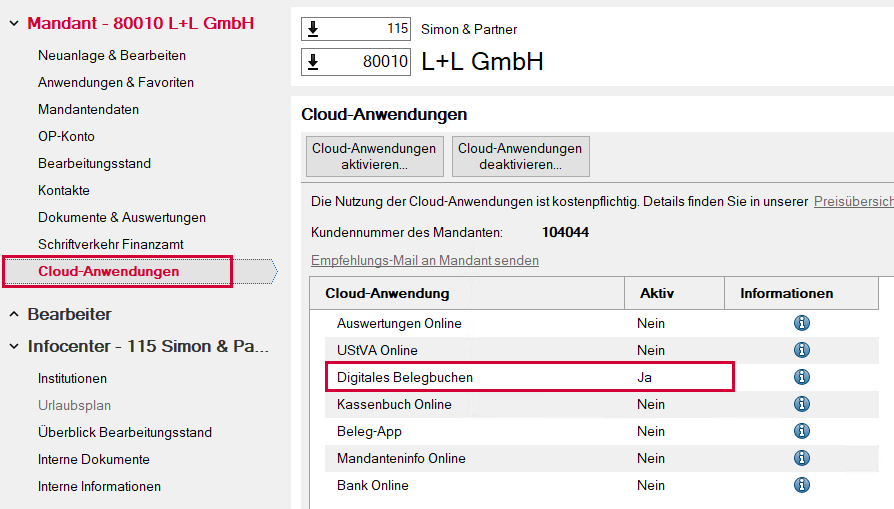The height and width of the screenshot is (509, 894).
Task: Click download arrow beside number 115
Action: click(x=313, y=29)
